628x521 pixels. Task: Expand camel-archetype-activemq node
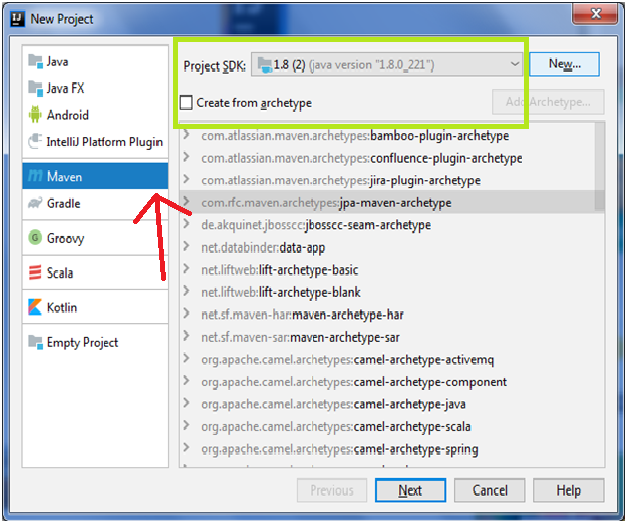[186, 359]
